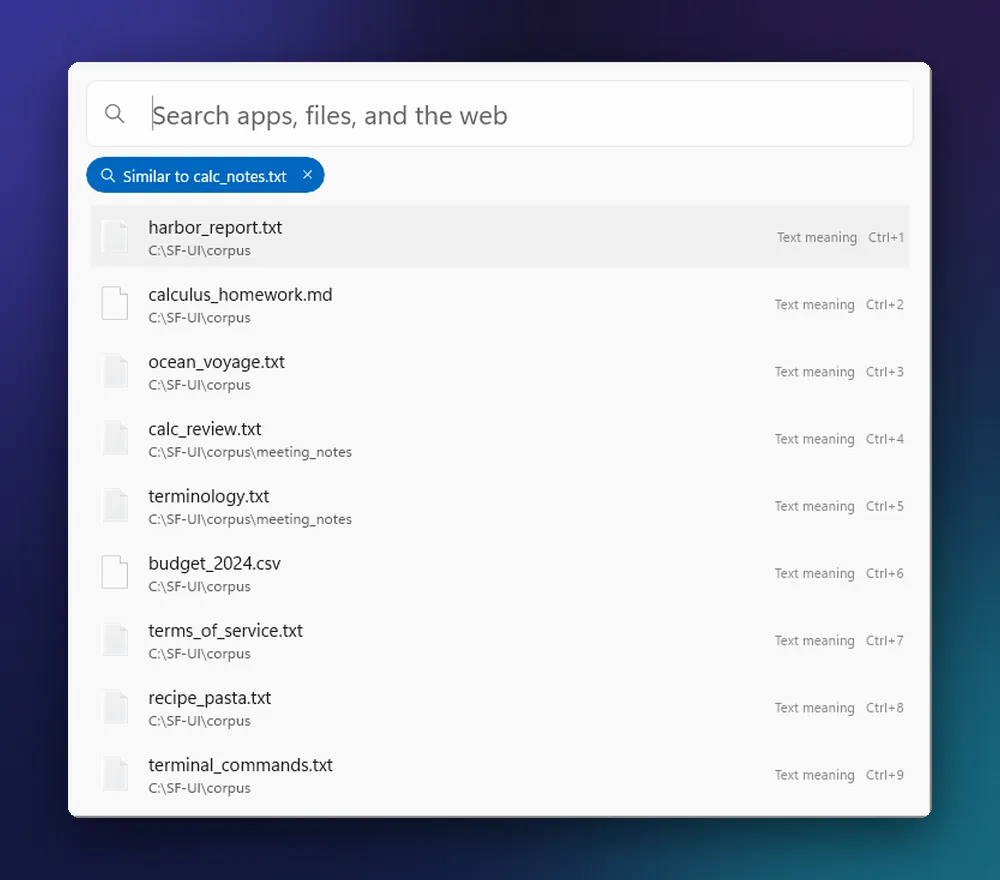Focus the Search apps, files, and web field
This screenshot has width=1000, height=880.
(499, 114)
